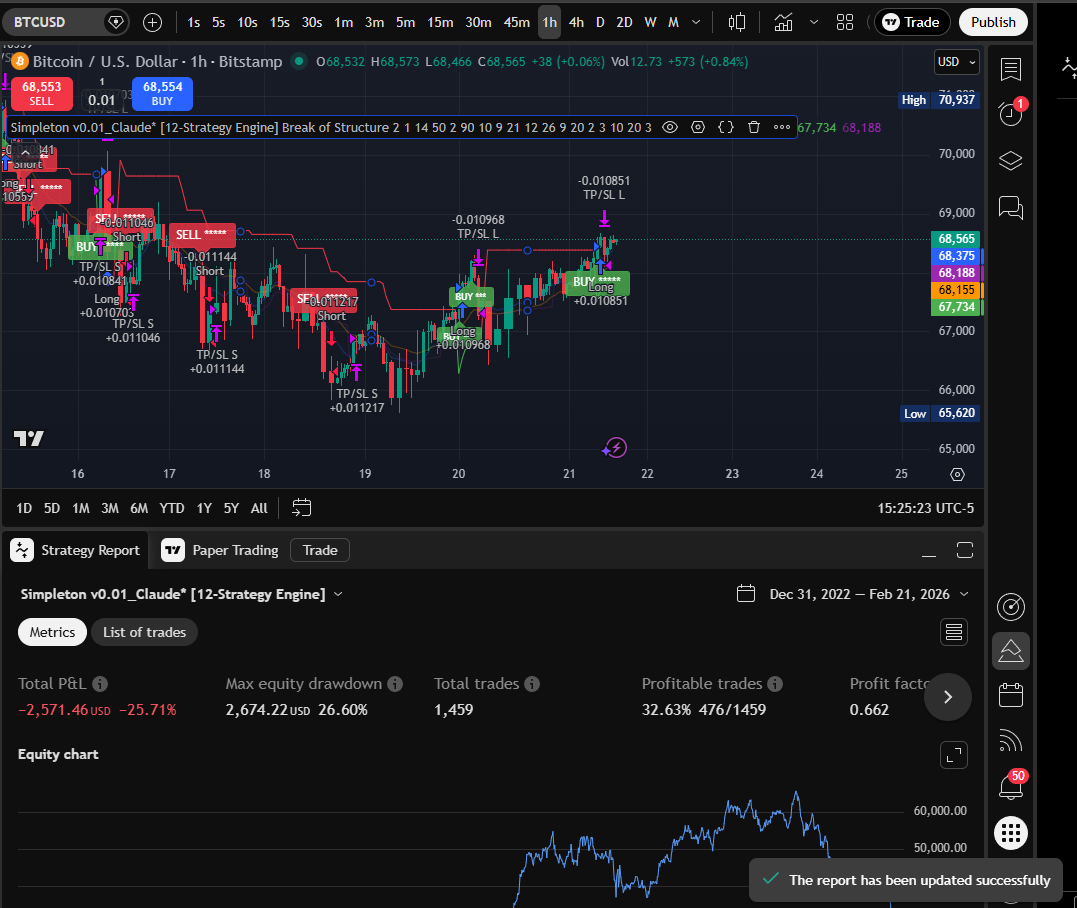Open the Simpleton strategy settings gear
The image size is (1077, 908).
pyautogui.click(x=697, y=127)
